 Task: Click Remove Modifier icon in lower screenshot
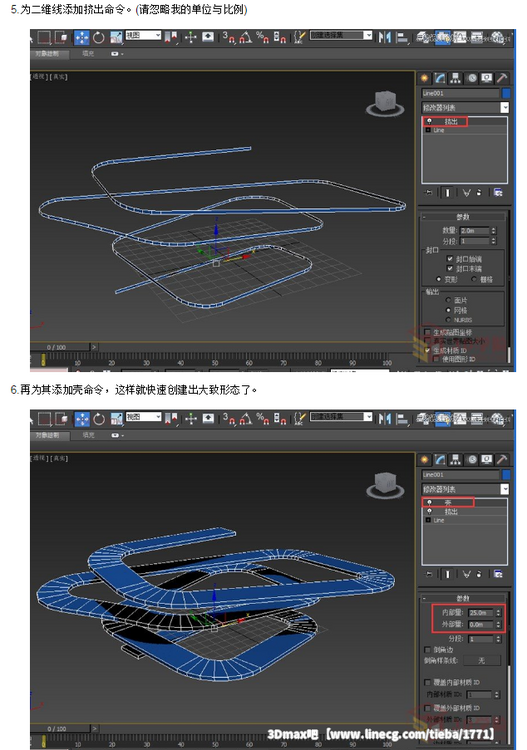click(x=479, y=574)
